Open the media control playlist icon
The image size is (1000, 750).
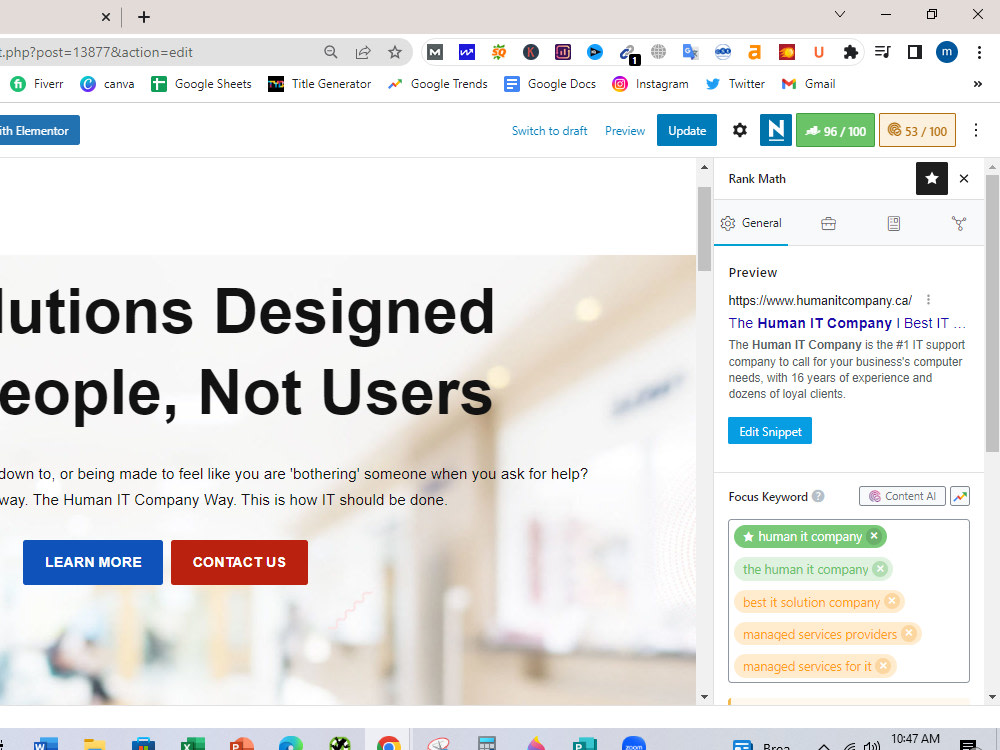[883, 52]
